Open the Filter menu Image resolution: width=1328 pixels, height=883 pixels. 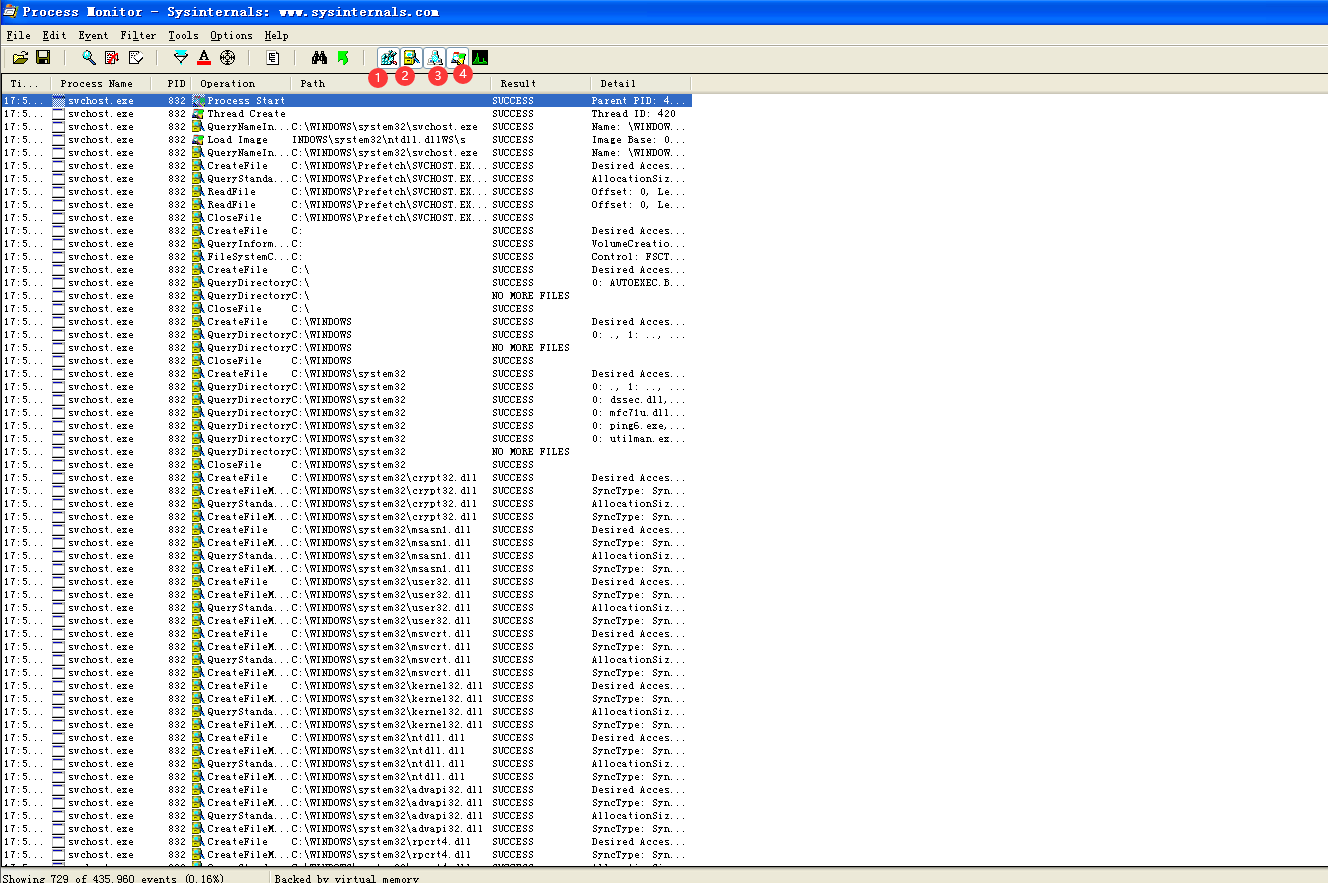[138, 35]
